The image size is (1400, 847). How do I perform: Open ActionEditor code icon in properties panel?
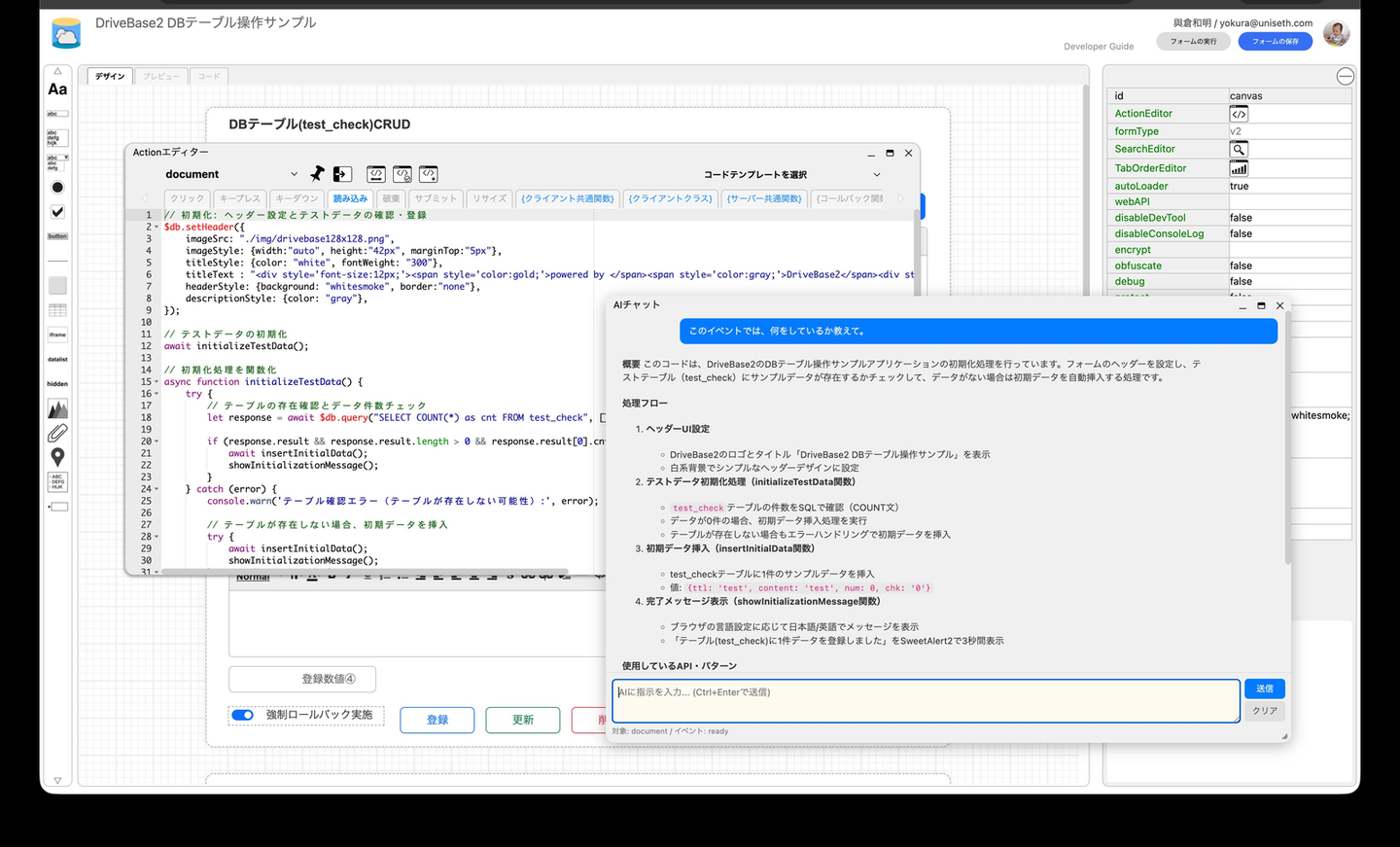click(x=1239, y=114)
